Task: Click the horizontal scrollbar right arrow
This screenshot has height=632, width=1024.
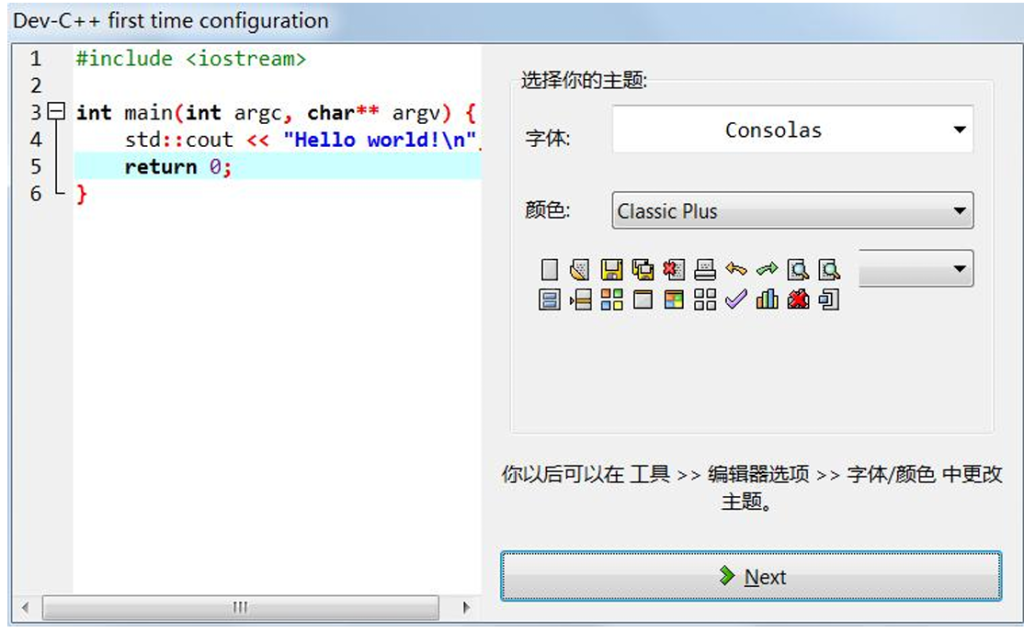Action: click(x=466, y=607)
